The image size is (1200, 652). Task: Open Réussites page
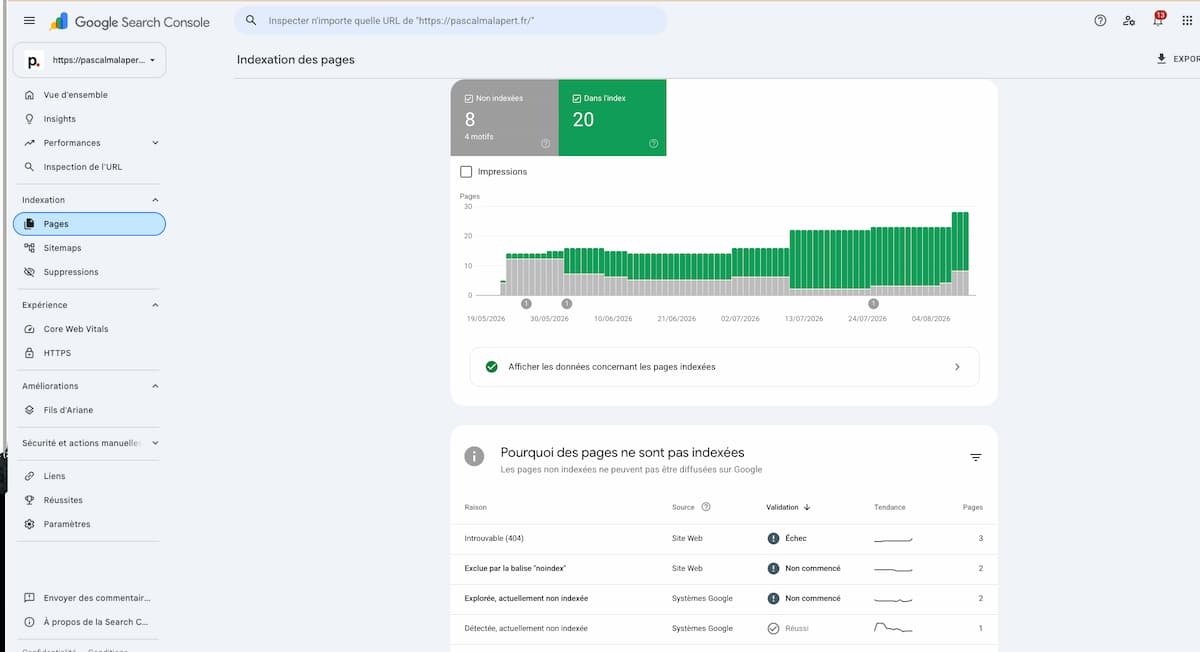(x=90, y=500)
